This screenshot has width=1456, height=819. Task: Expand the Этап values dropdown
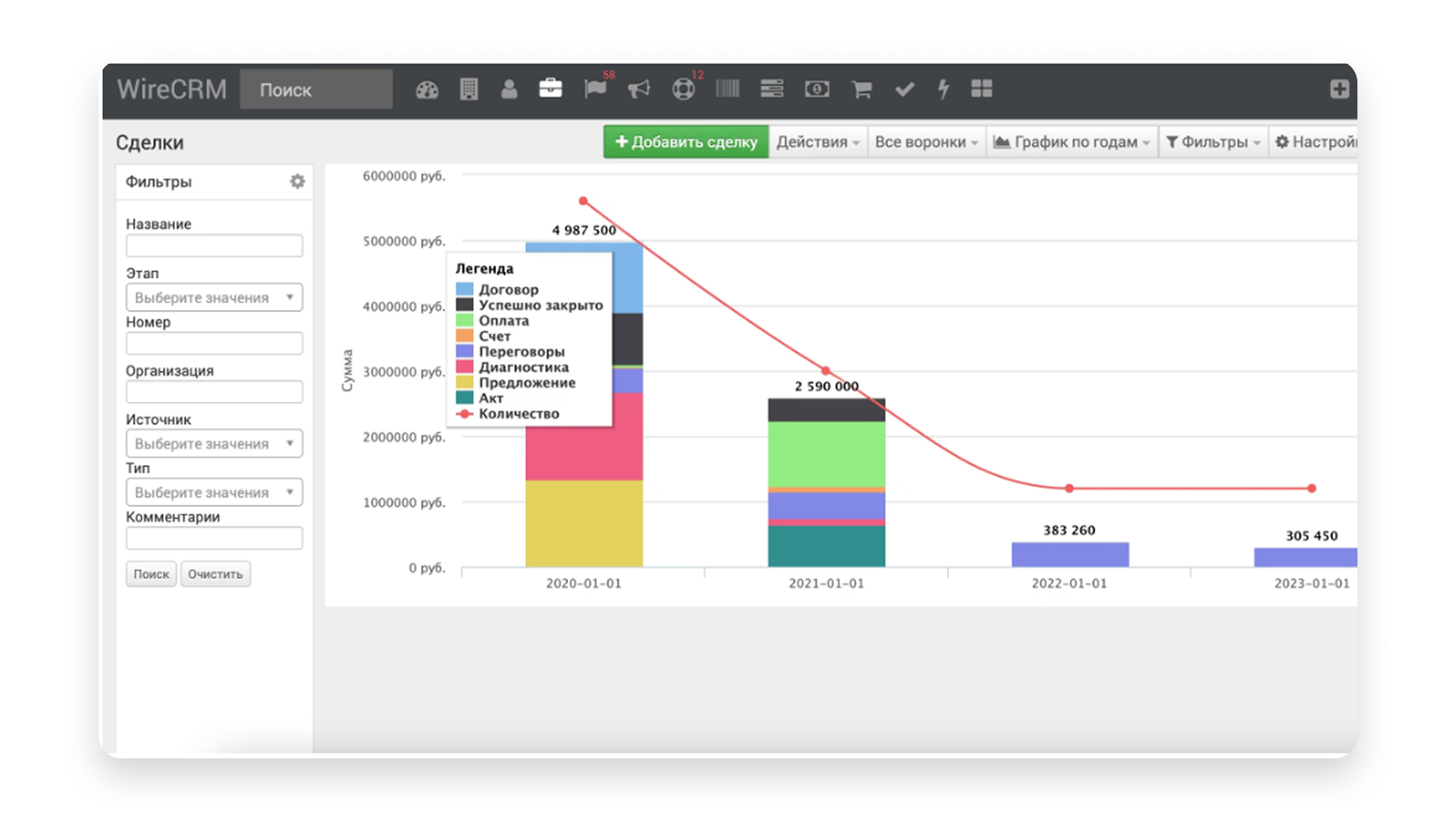pyautogui.click(x=214, y=297)
